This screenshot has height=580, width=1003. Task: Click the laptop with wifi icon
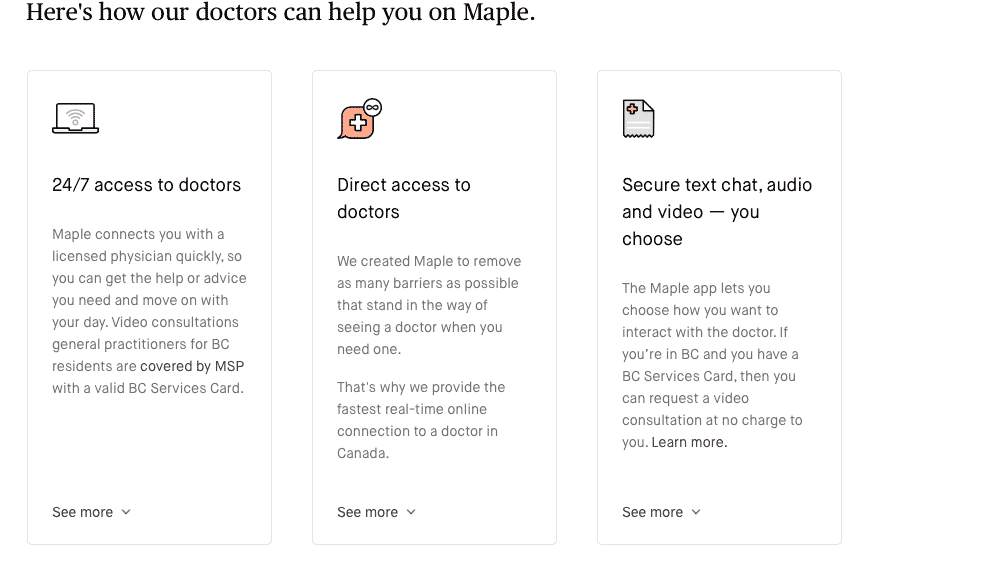pos(75,118)
